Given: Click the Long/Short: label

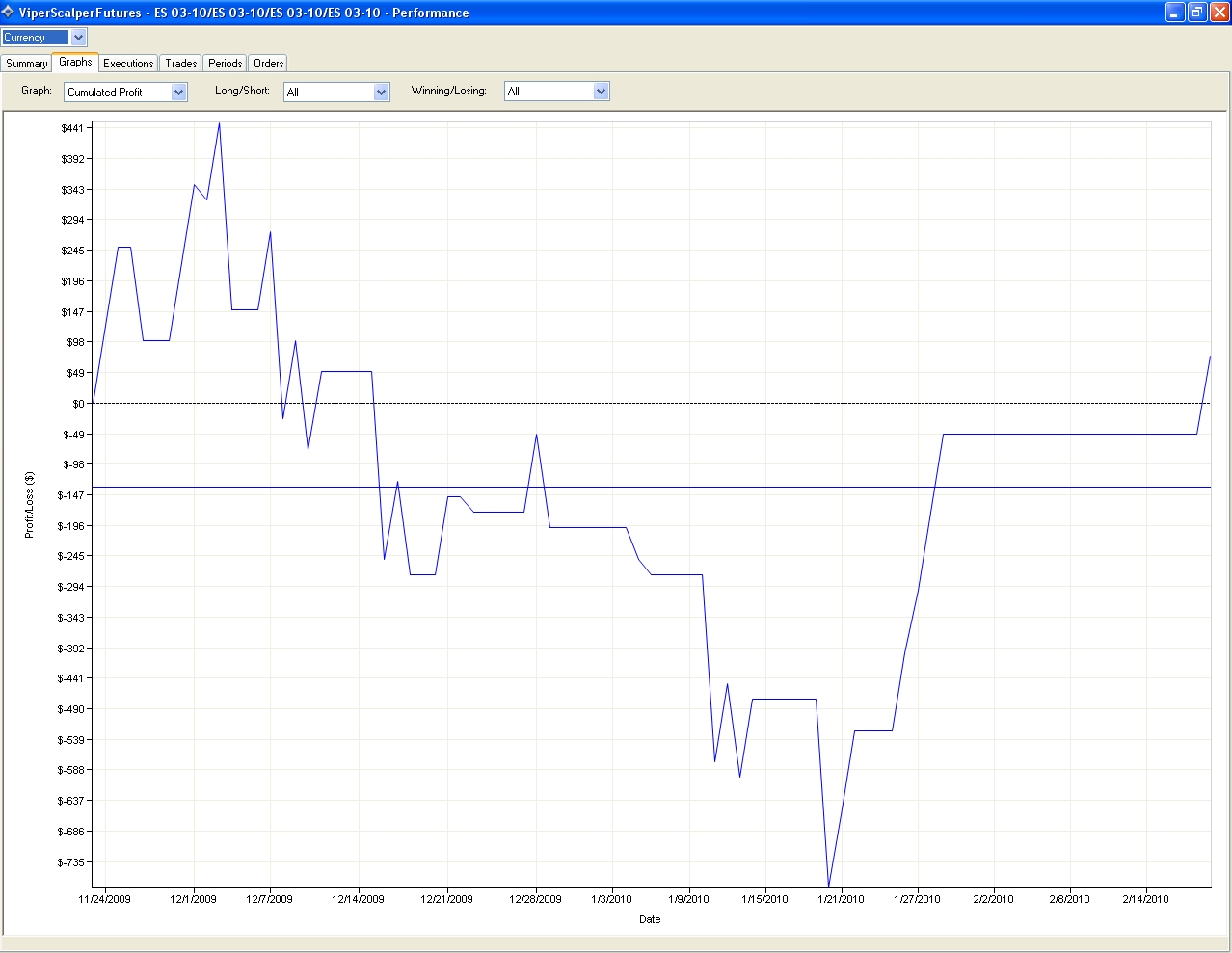Looking at the screenshot, I should [243, 91].
